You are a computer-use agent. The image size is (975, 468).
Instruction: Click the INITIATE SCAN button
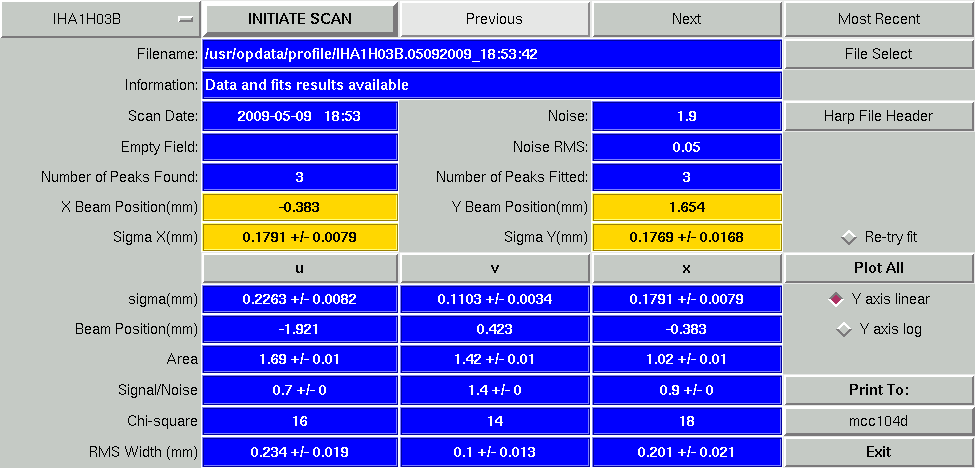(300, 19)
